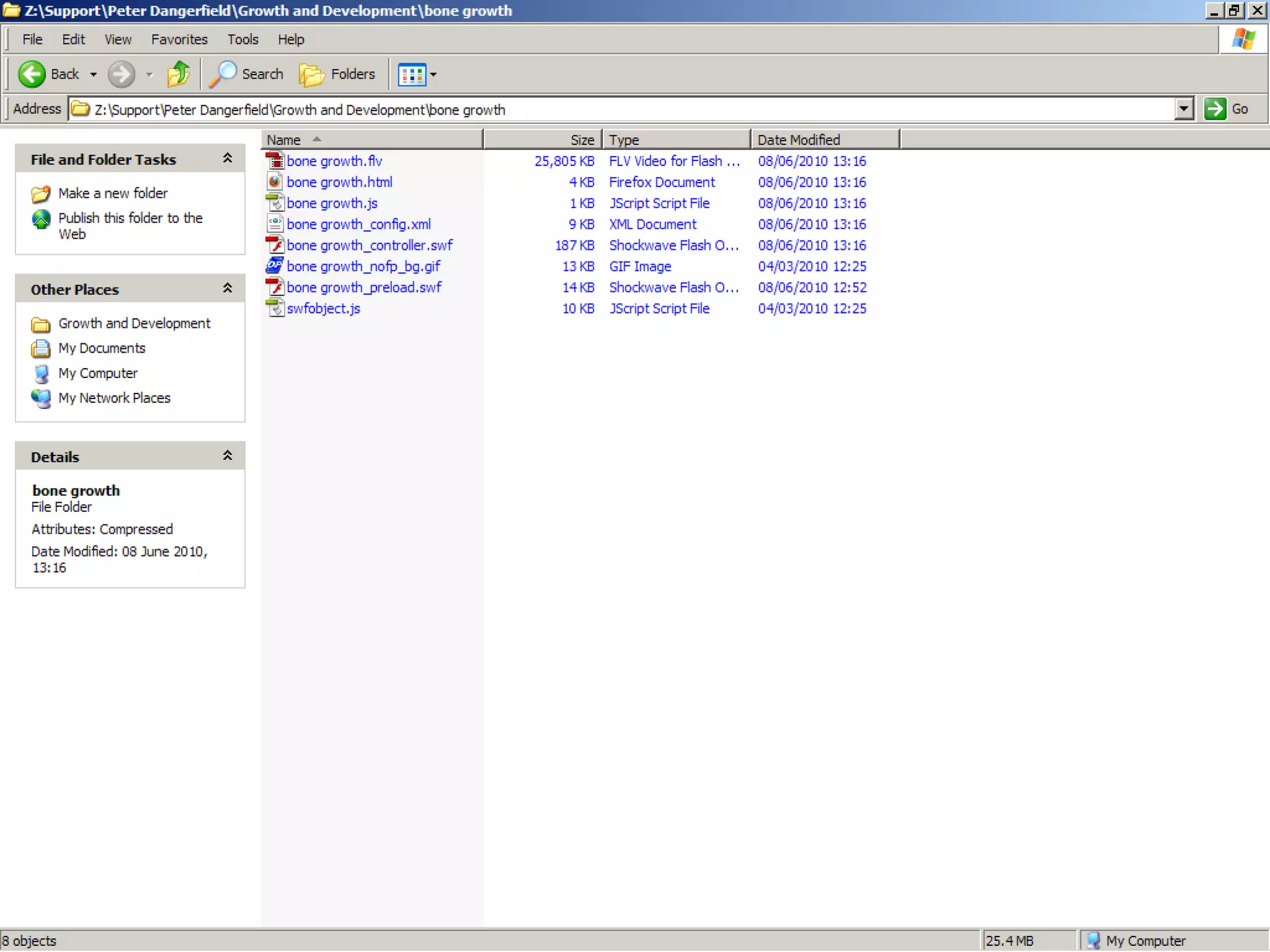Click the Up folder icon

pyautogui.click(x=179, y=74)
